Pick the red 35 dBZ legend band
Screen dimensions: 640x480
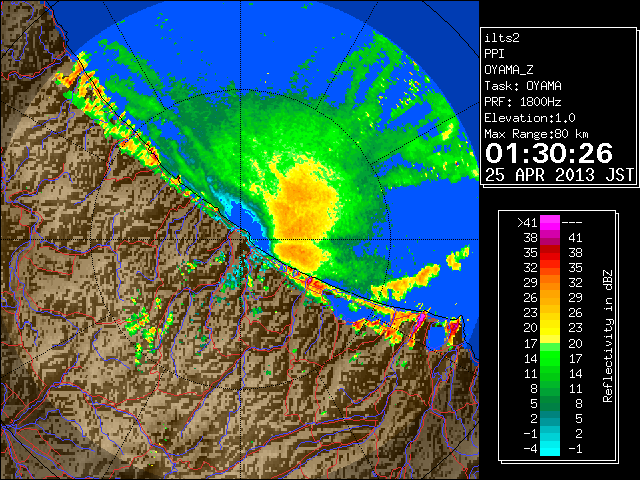click(x=550, y=253)
